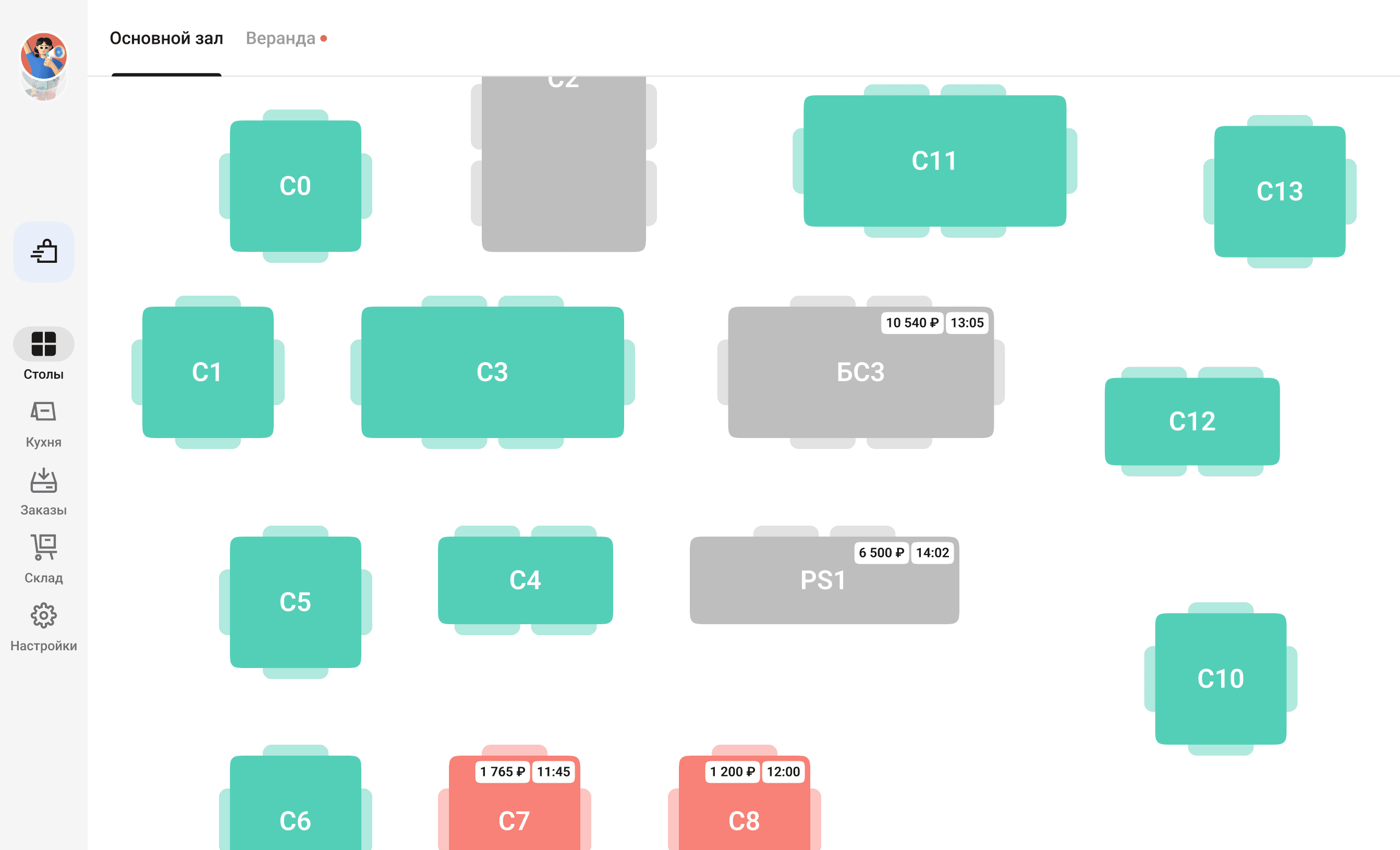The width and height of the screenshot is (1400, 850).
Task: Open the Заказы orders inbox icon
Action: click(44, 481)
